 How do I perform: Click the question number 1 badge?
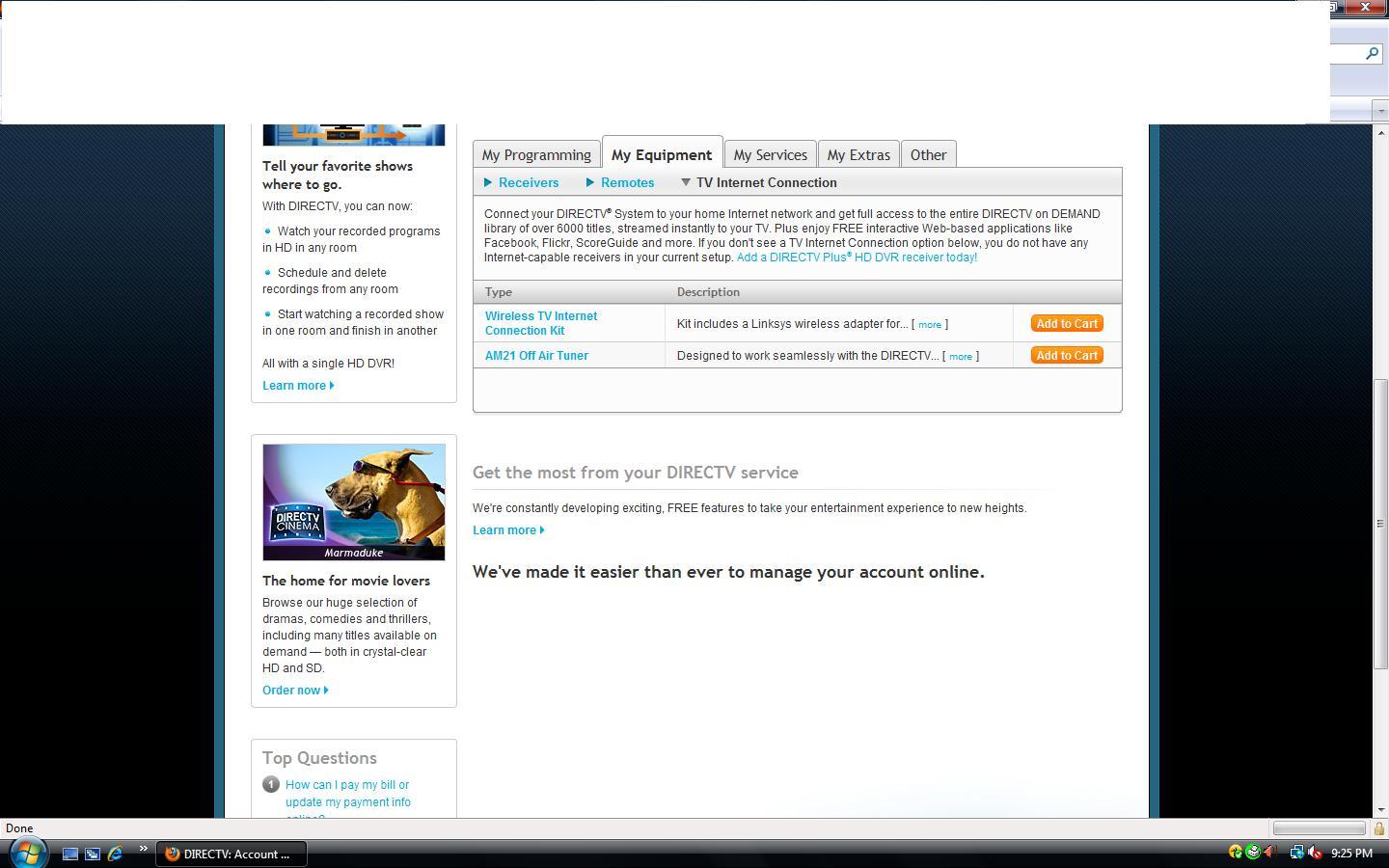coord(271,784)
